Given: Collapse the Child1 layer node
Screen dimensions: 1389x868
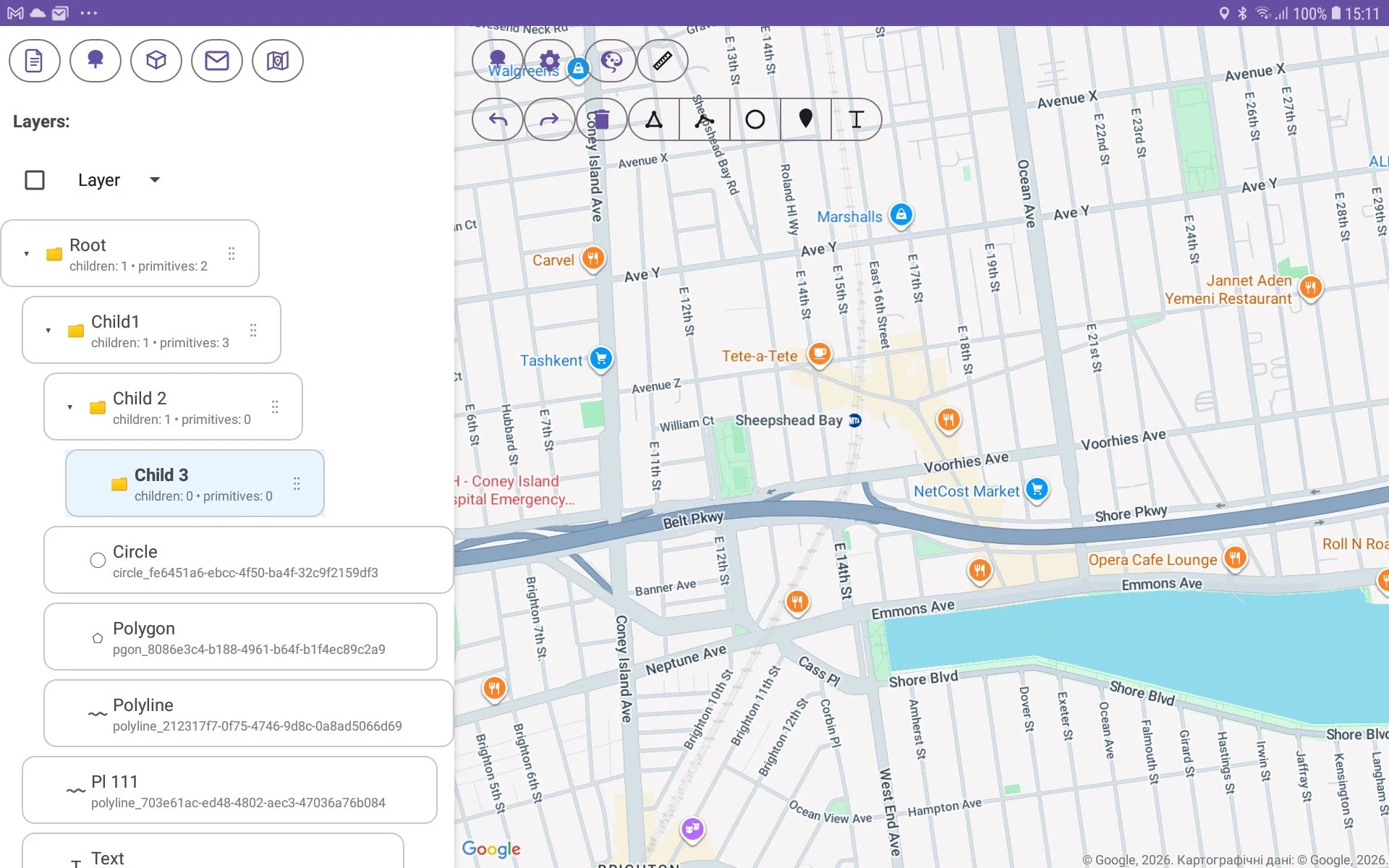Looking at the screenshot, I should pyautogui.click(x=48, y=331).
